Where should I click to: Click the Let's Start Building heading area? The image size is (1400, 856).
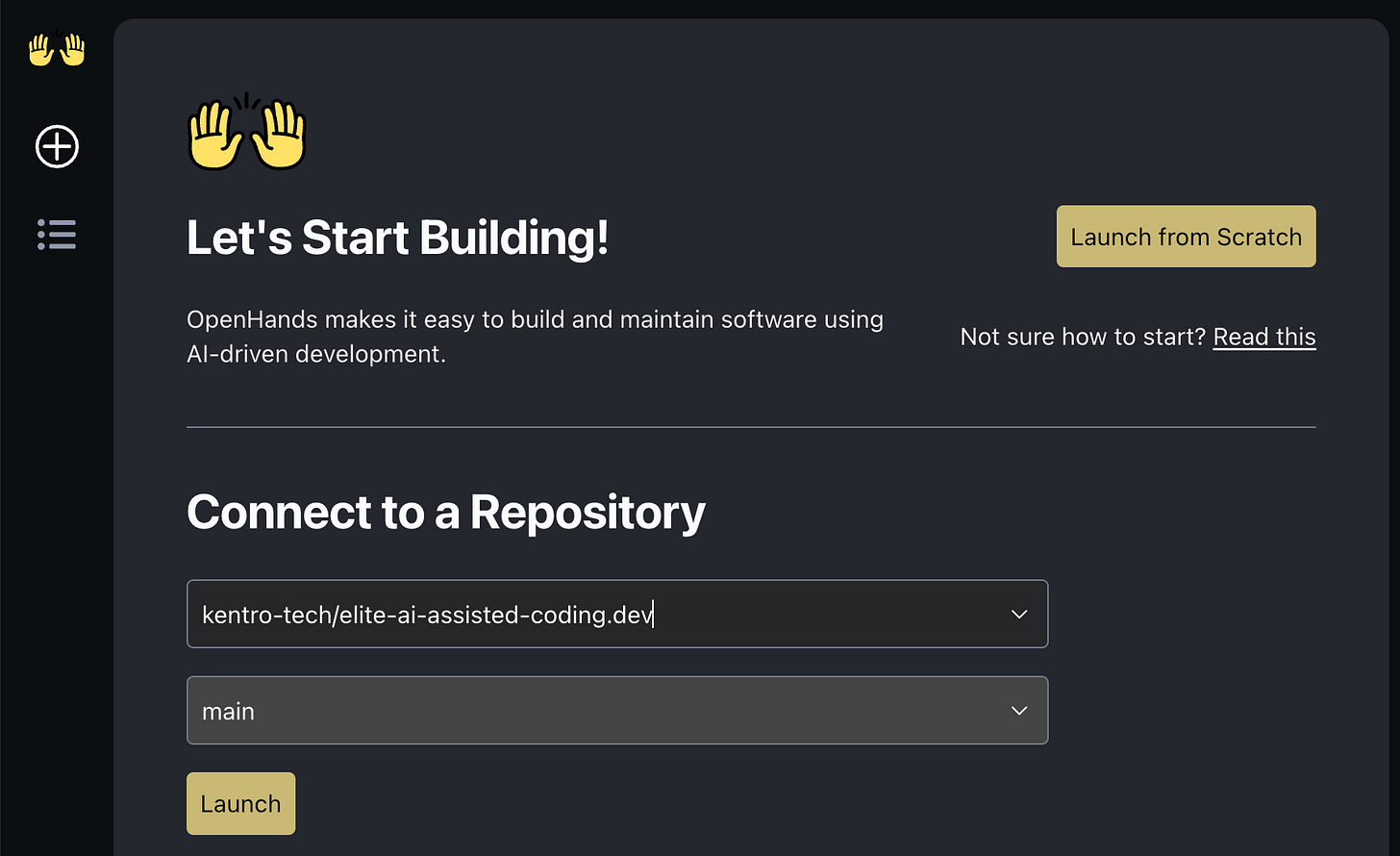click(397, 237)
